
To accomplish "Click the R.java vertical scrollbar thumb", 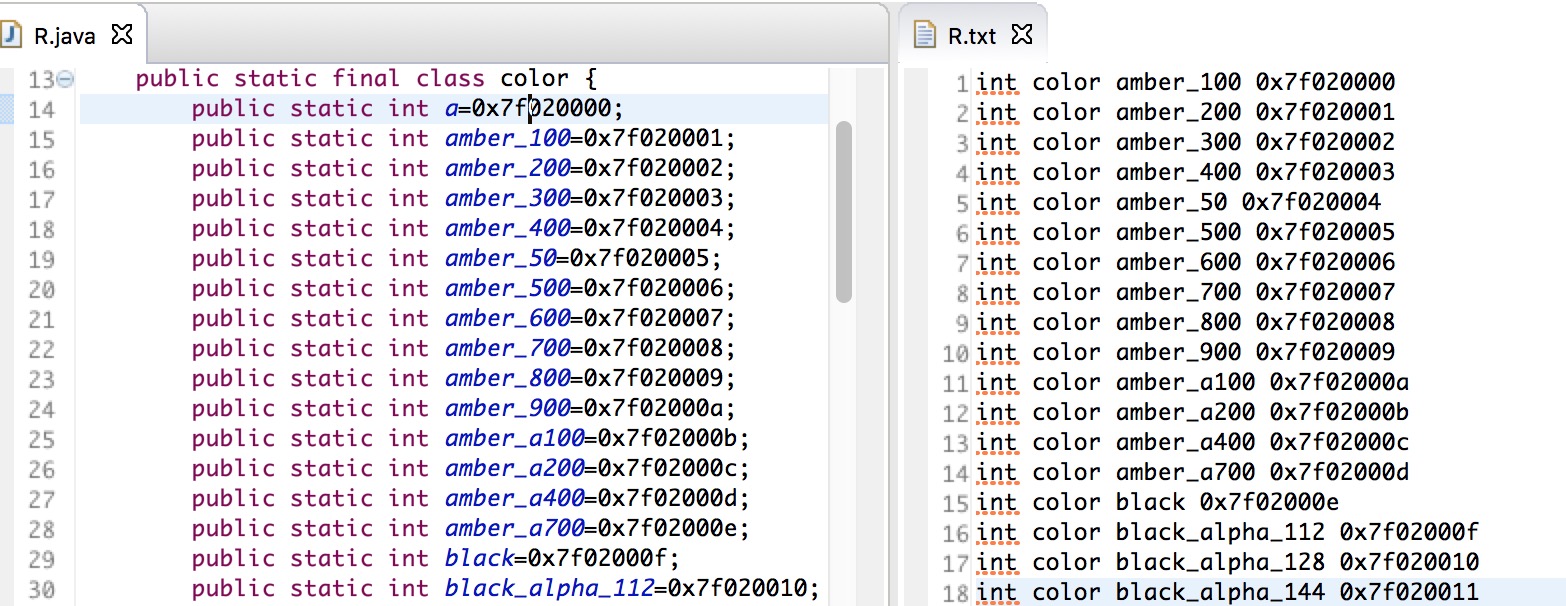I will (x=843, y=212).
